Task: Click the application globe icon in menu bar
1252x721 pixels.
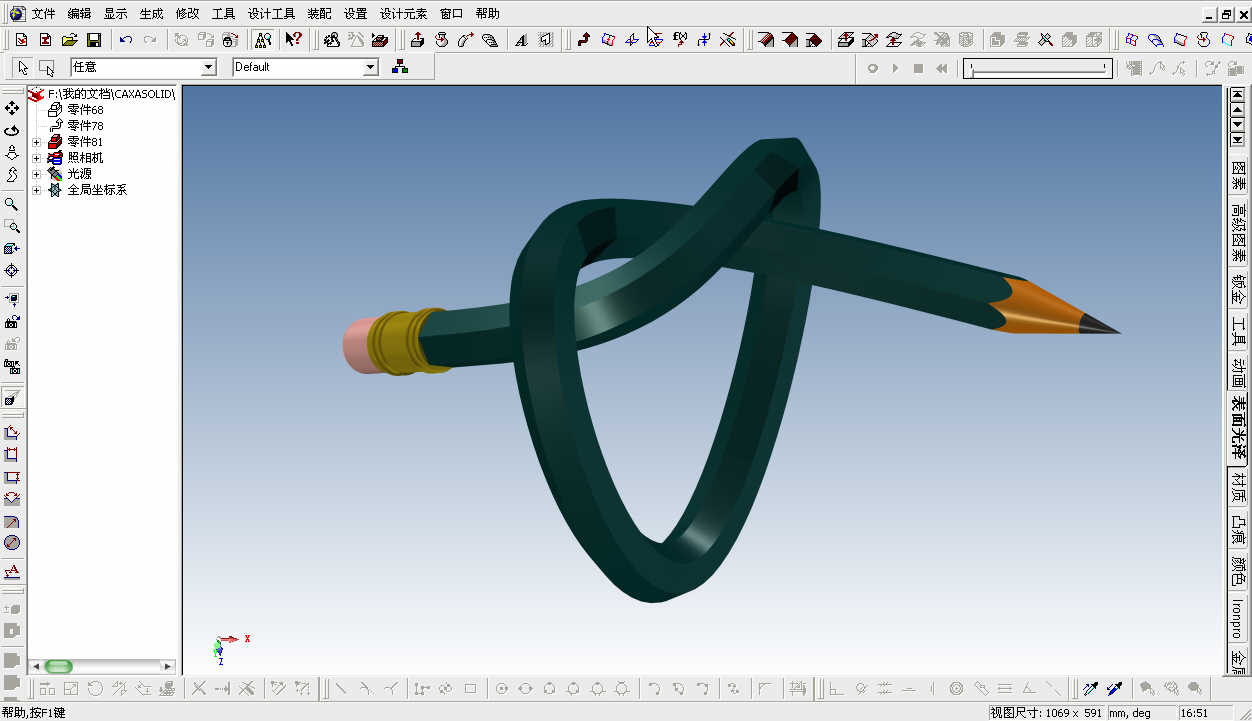Action: [x=17, y=13]
